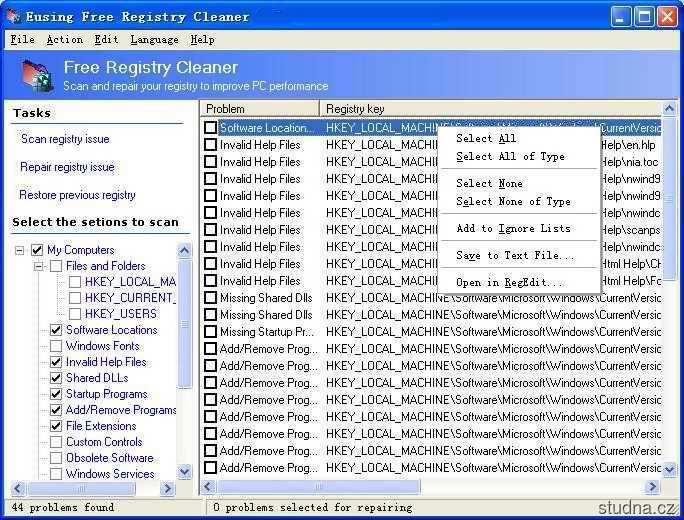Collapse the My Computers tree node

pos(20,250)
